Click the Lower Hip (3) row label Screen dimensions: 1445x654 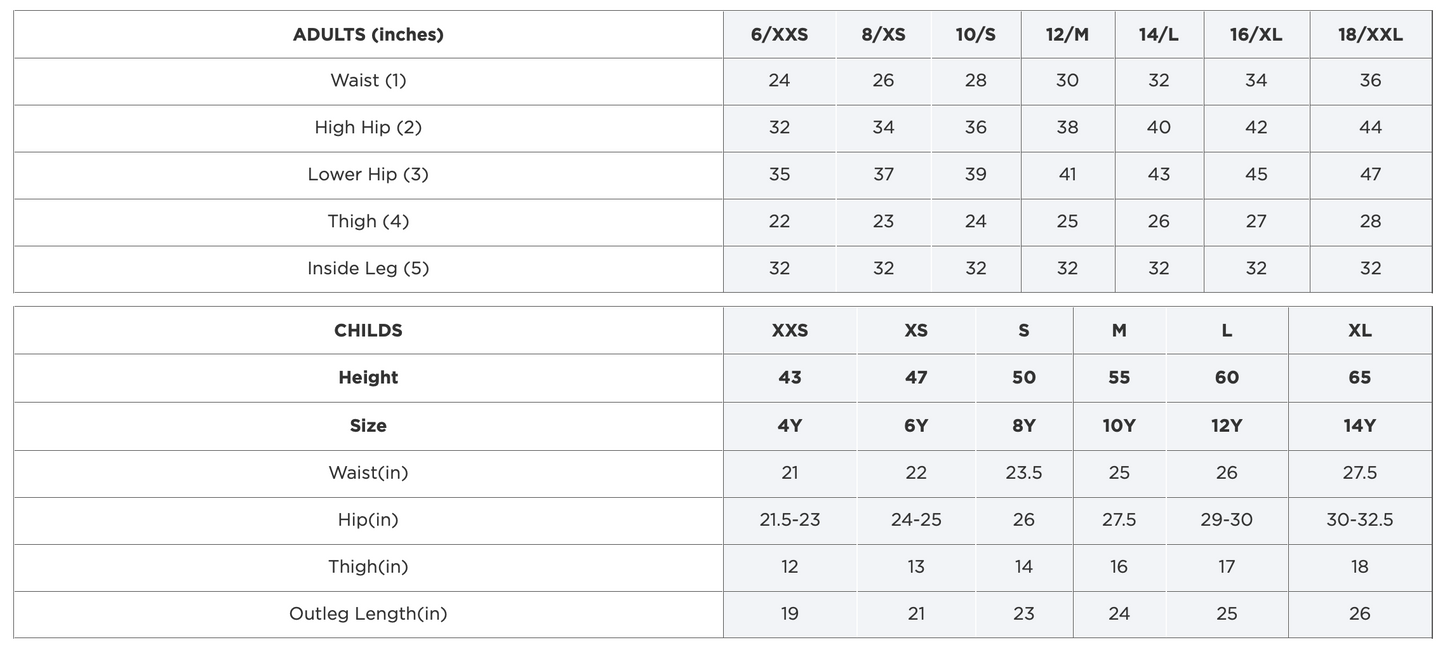(x=368, y=174)
